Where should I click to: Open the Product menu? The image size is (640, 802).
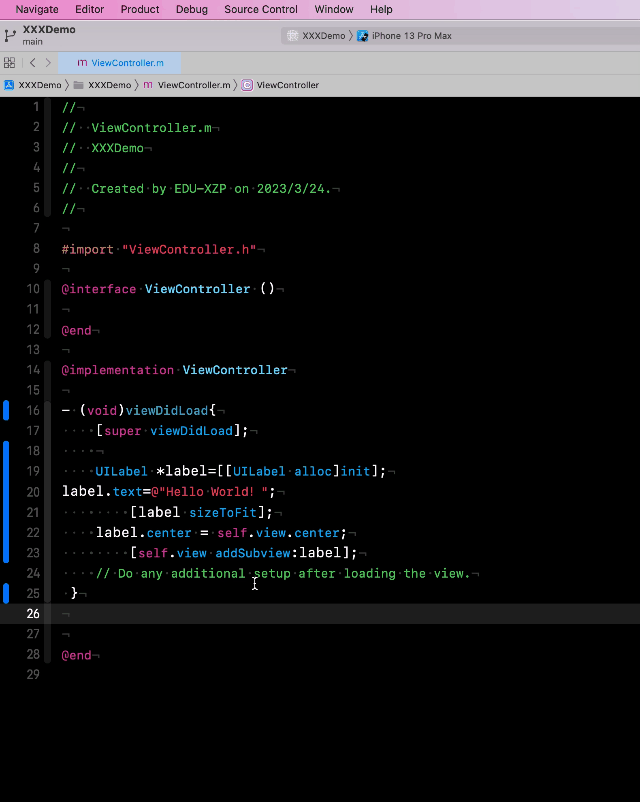point(140,9)
